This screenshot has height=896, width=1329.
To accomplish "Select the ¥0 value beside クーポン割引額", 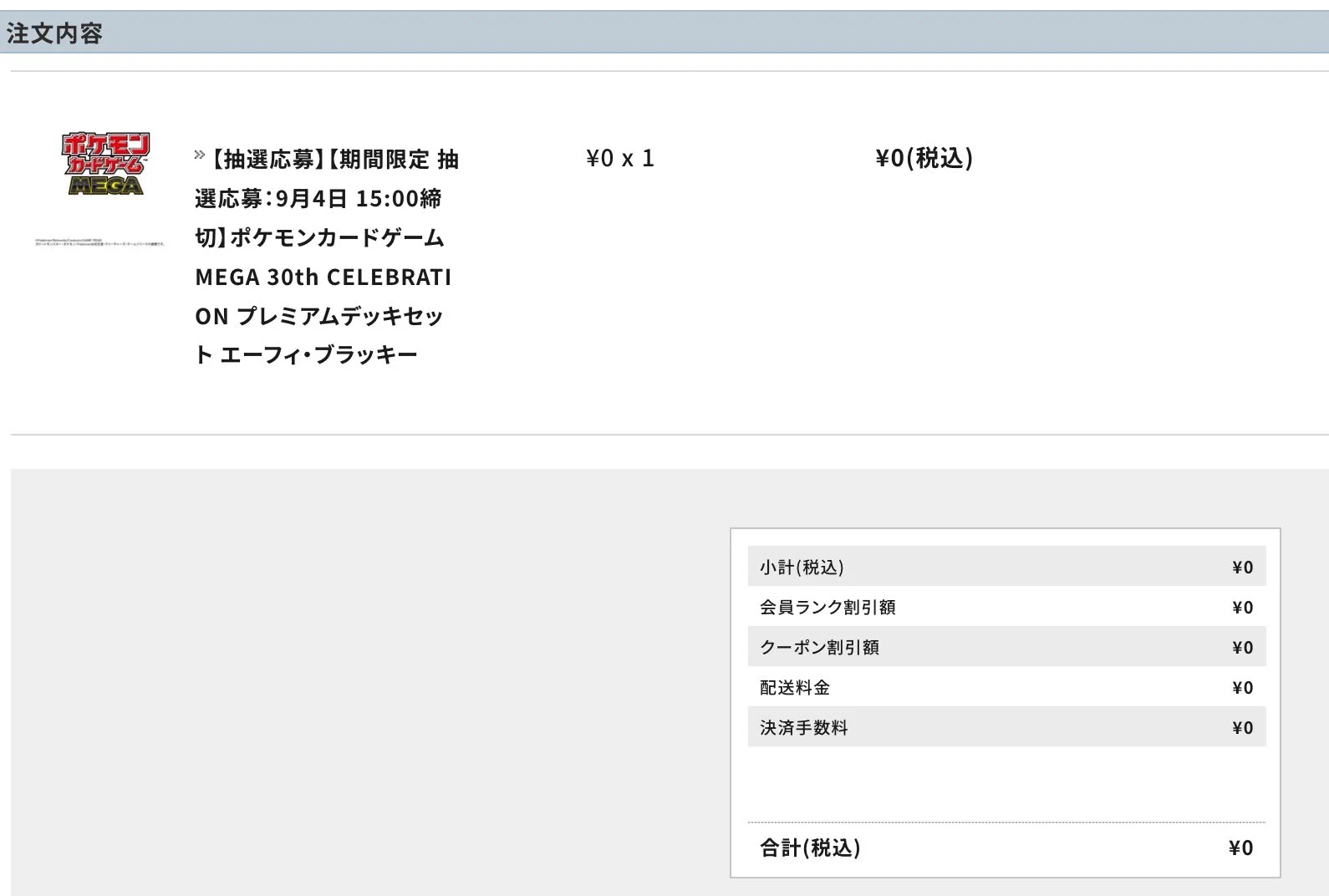I will (x=1243, y=648).
